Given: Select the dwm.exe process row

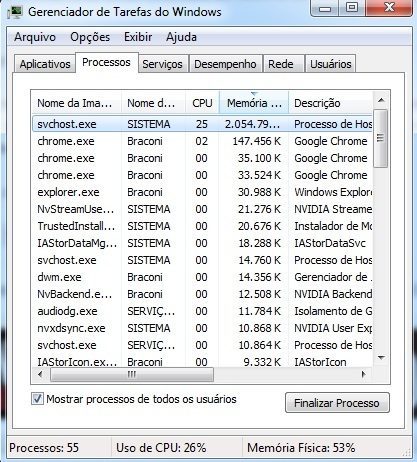Looking at the screenshot, I should click(x=202, y=277).
